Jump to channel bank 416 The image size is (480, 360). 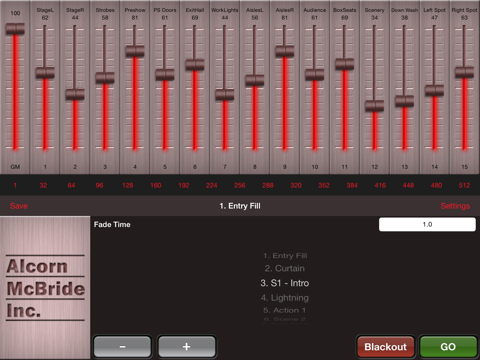click(380, 185)
